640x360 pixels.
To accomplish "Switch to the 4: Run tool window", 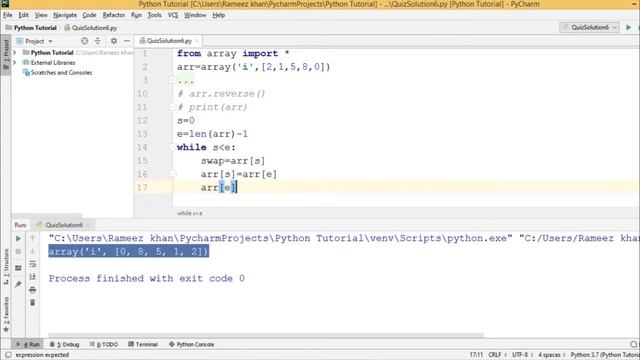I will pyautogui.click(x=28, y=344).
